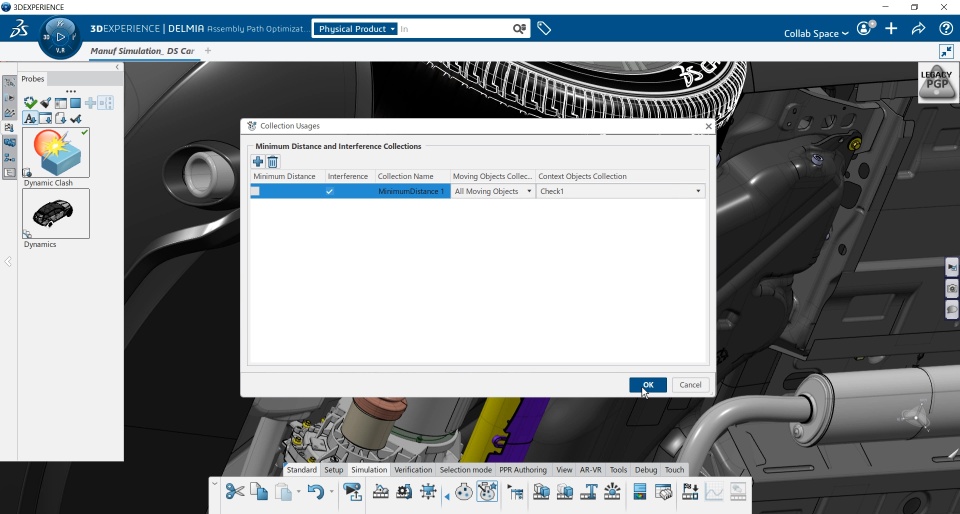960x514 pixels.
Task: Select the Manuf Simulation_ DS Car tab
Action: click(x=142, y=51)
